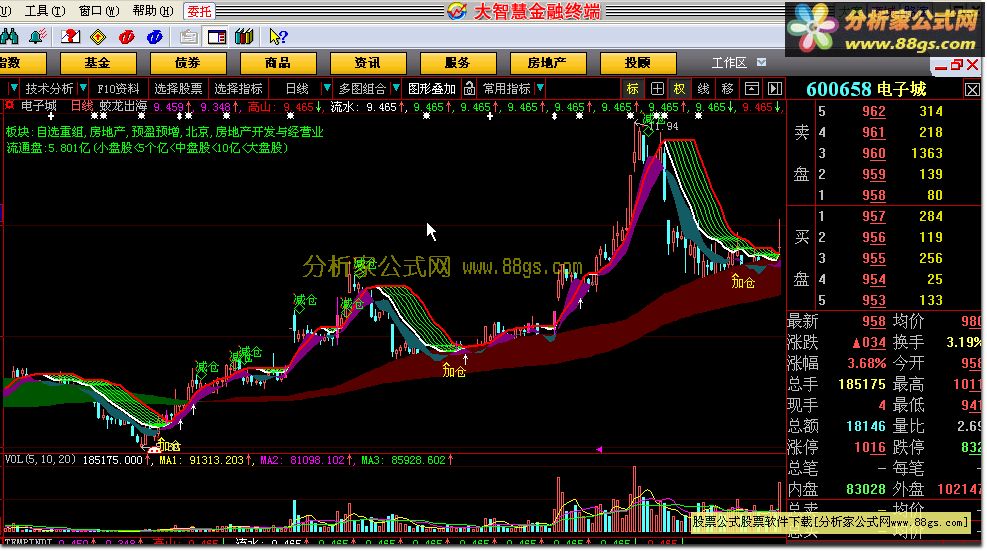987x551 pixels.
Task: Select the 房地产 tab
Action: [x=548, y=63]
